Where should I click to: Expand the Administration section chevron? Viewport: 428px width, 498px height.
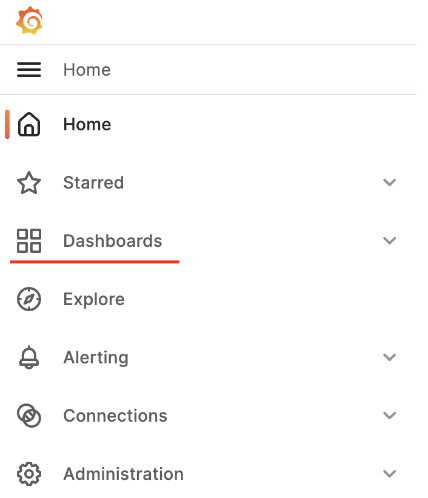click(x=390, y=474)
